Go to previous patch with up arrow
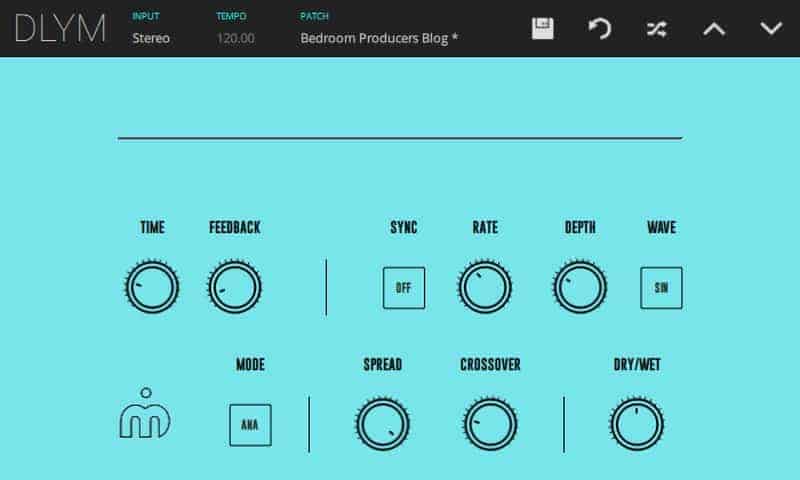800x480 pixels. point(714,28)
